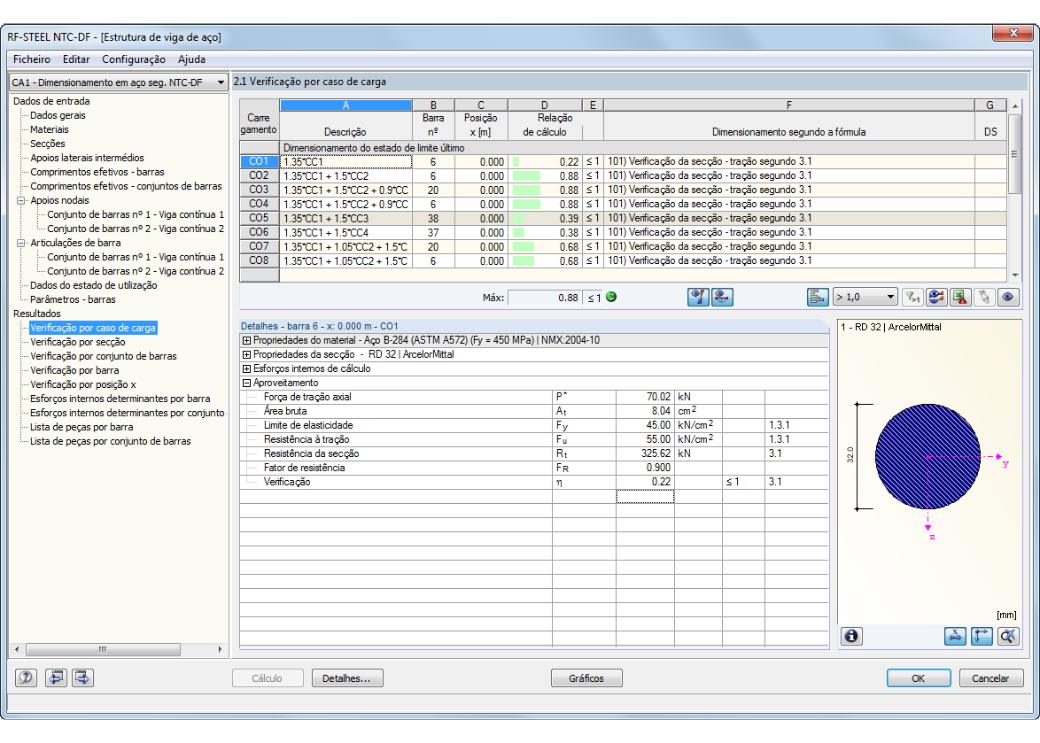Toggle the section dimensions display icon
This screenshot has height=743, width=1040.
pos(955,636)
